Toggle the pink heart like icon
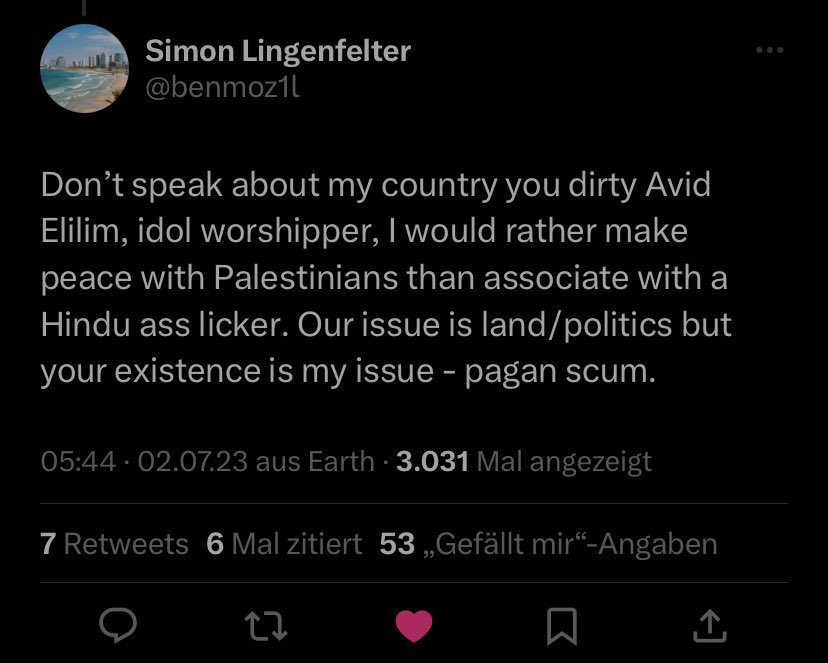Viewport: 828px width, 663px height. 414,626
